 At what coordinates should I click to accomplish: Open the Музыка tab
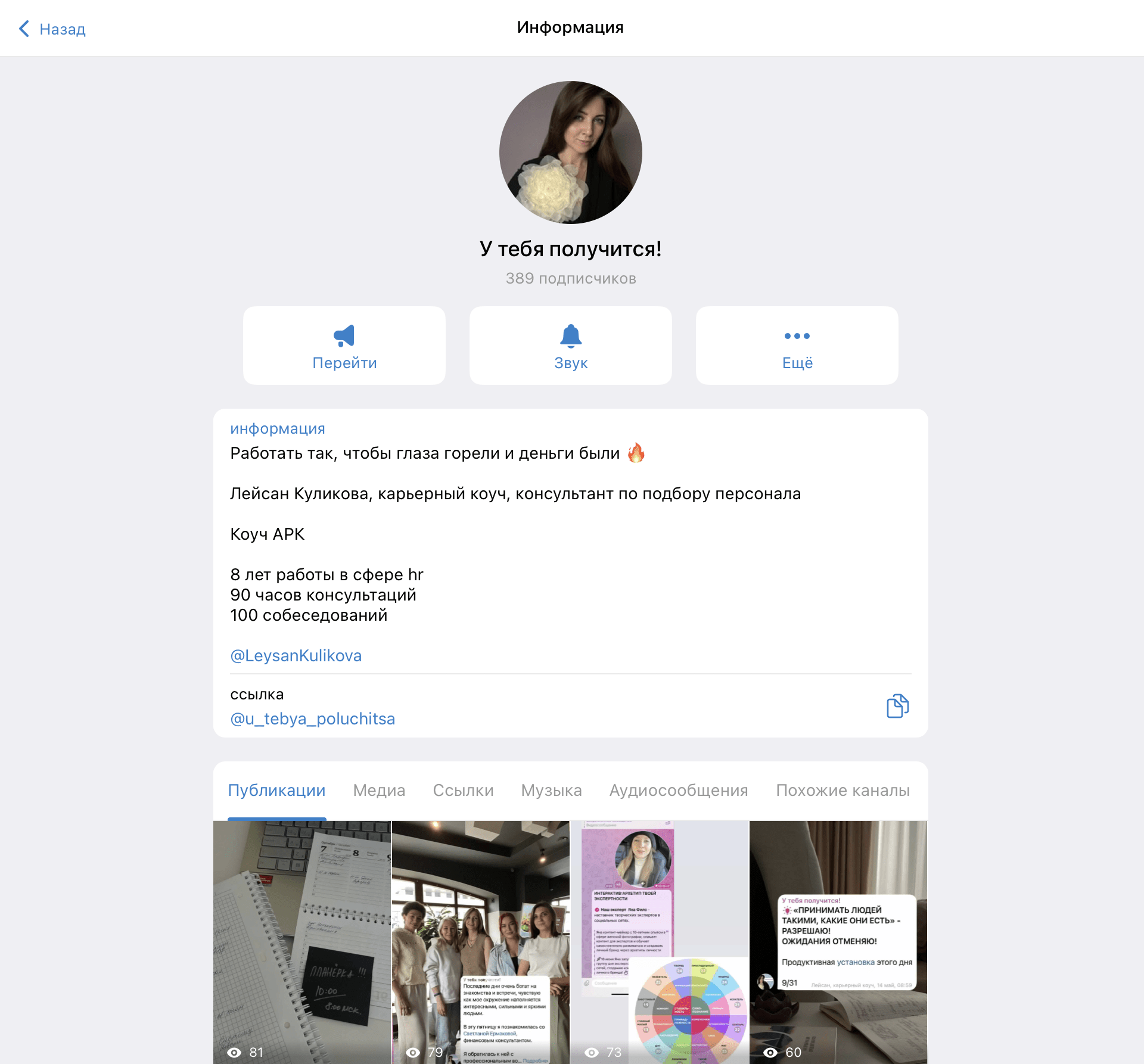click(551, 791)
